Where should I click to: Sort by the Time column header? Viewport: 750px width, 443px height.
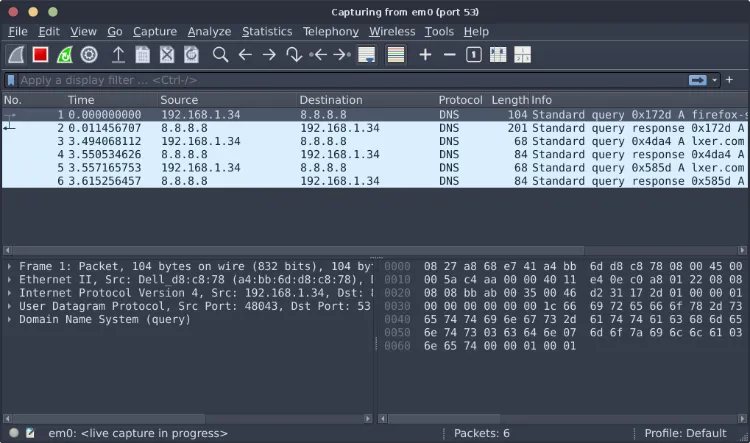click(x=111, y=100)
